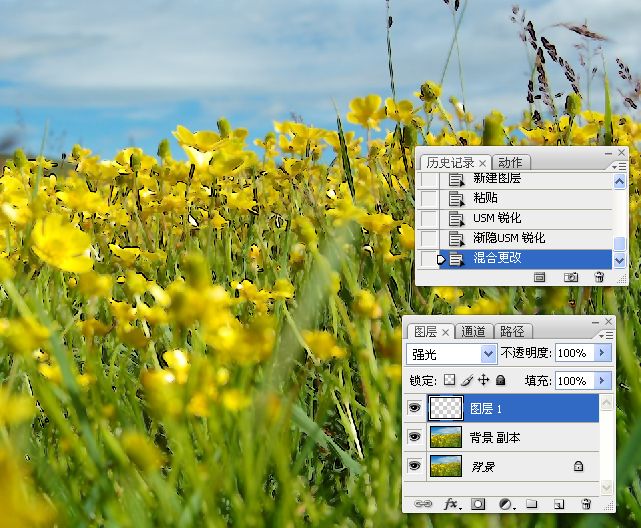Switch to the 路径 tab
This screenshot has width=641, height=528.
[511, 331]
